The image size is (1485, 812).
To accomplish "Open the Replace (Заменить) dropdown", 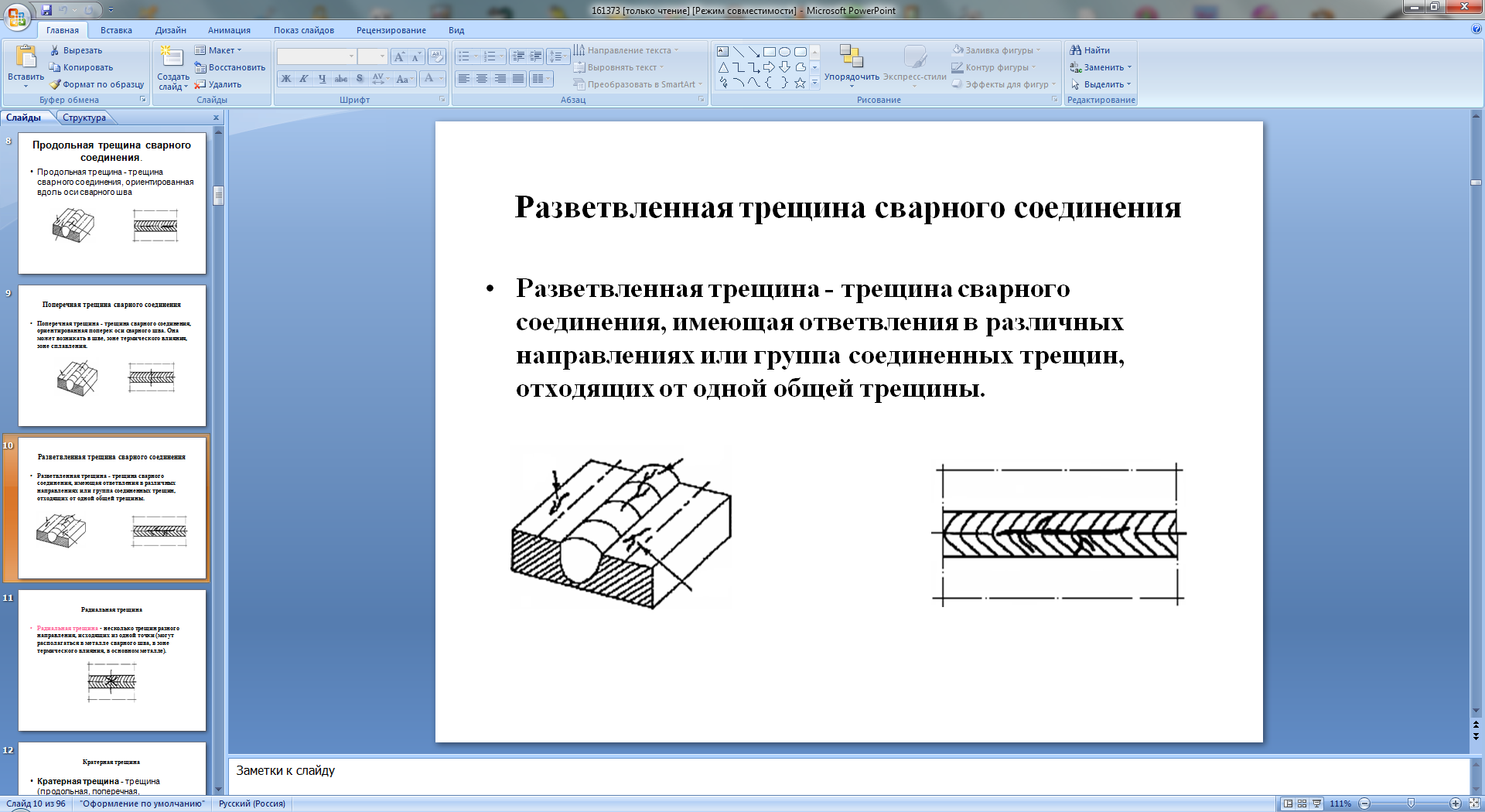I will coord(1101,67).
